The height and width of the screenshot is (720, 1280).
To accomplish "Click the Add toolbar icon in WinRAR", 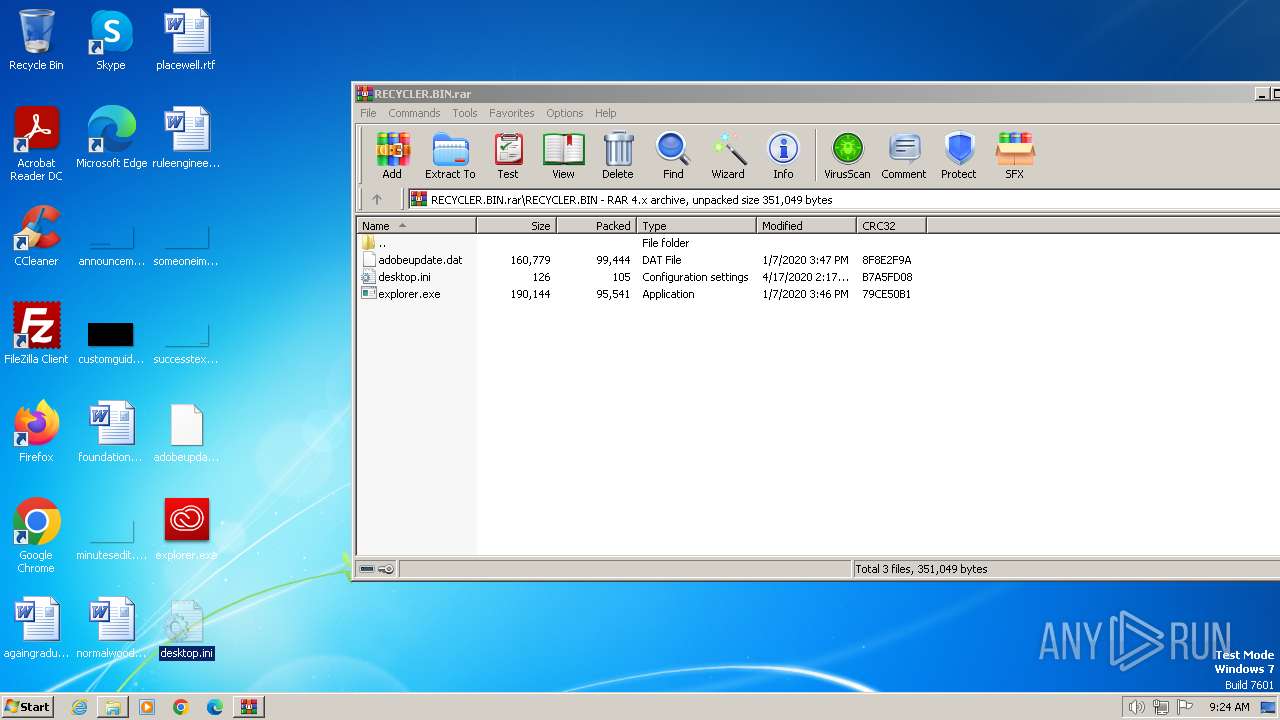I will (392, 156).
